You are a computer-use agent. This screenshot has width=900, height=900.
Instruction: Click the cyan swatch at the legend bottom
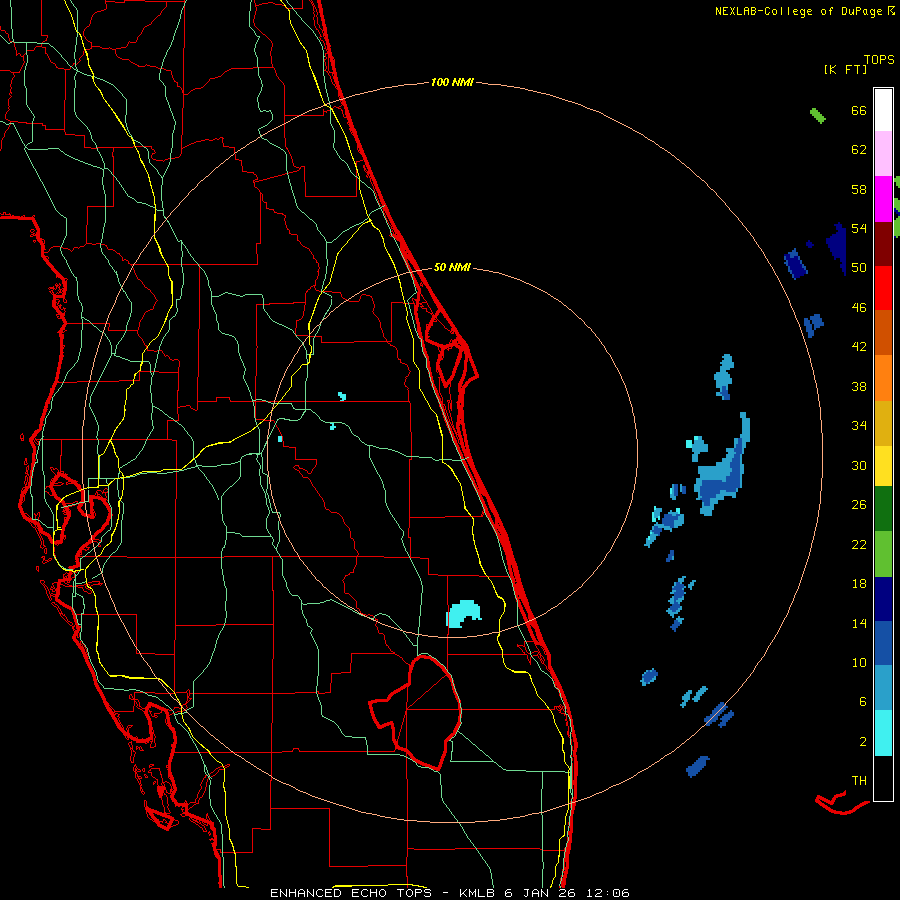(x=883, y=733)
